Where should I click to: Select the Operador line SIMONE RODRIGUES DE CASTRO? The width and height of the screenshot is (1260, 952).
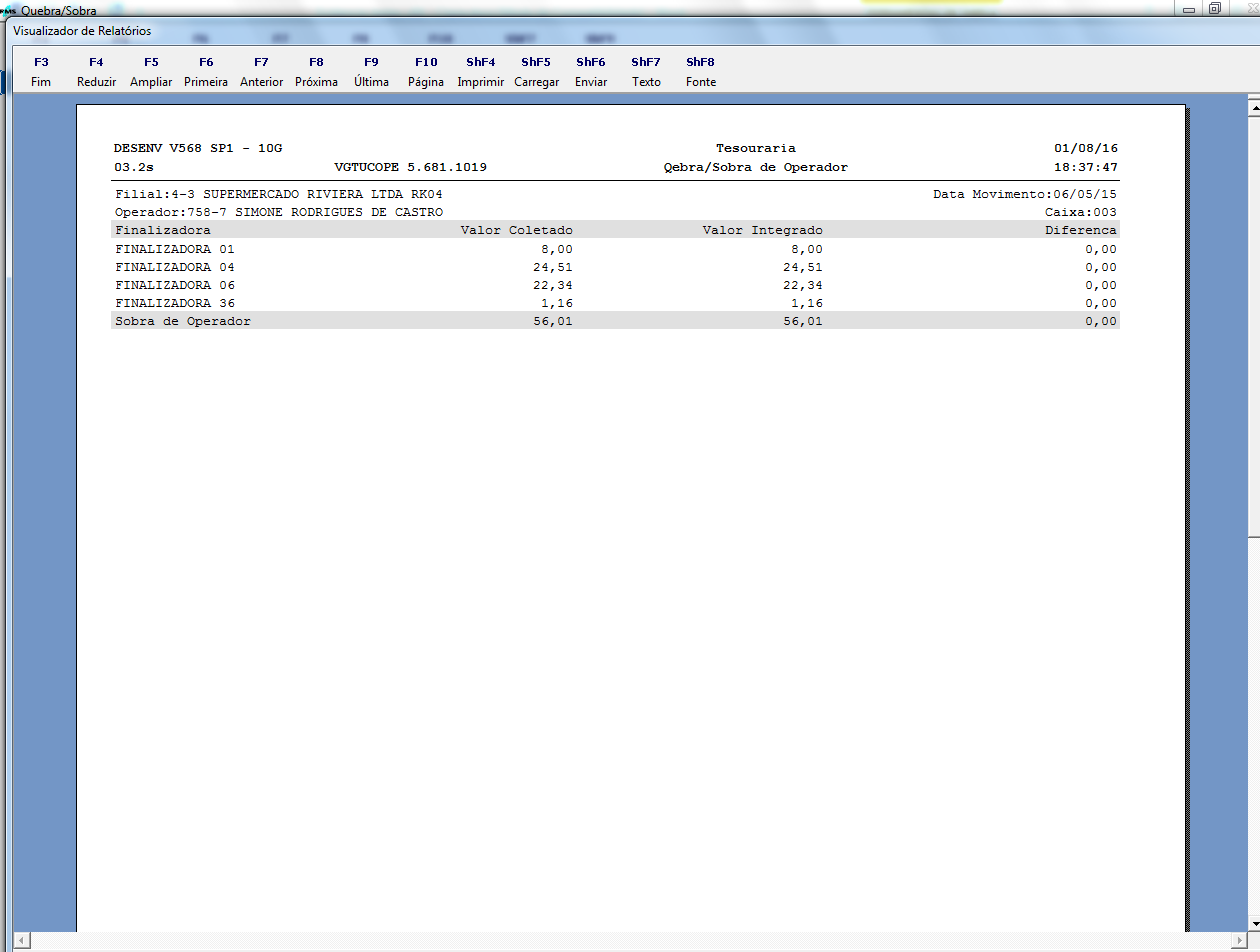coord(279,212)
